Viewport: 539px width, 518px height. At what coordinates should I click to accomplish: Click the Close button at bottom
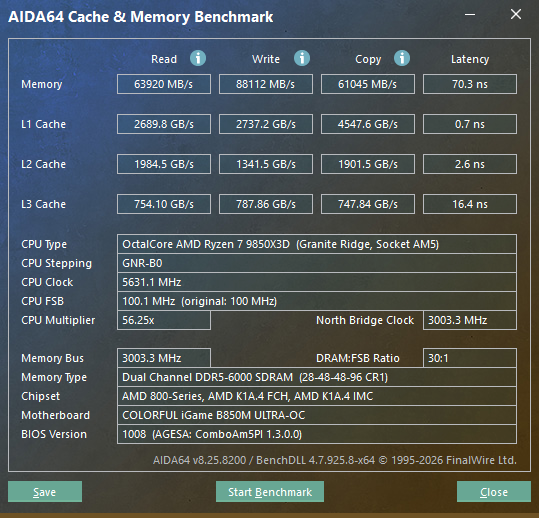(x=494, y=492)
